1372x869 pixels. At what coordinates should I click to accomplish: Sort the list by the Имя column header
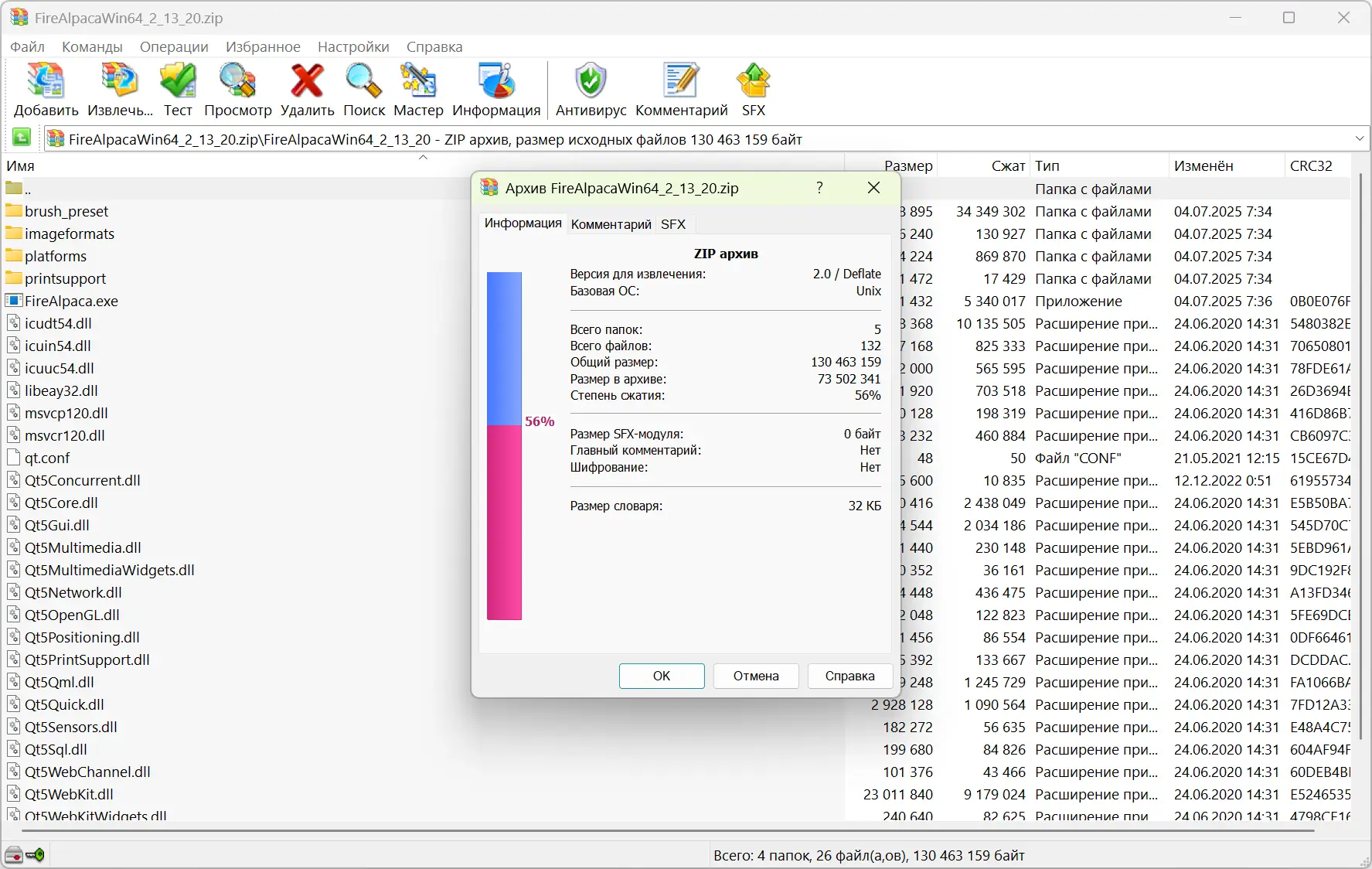[x=423, y=165]
